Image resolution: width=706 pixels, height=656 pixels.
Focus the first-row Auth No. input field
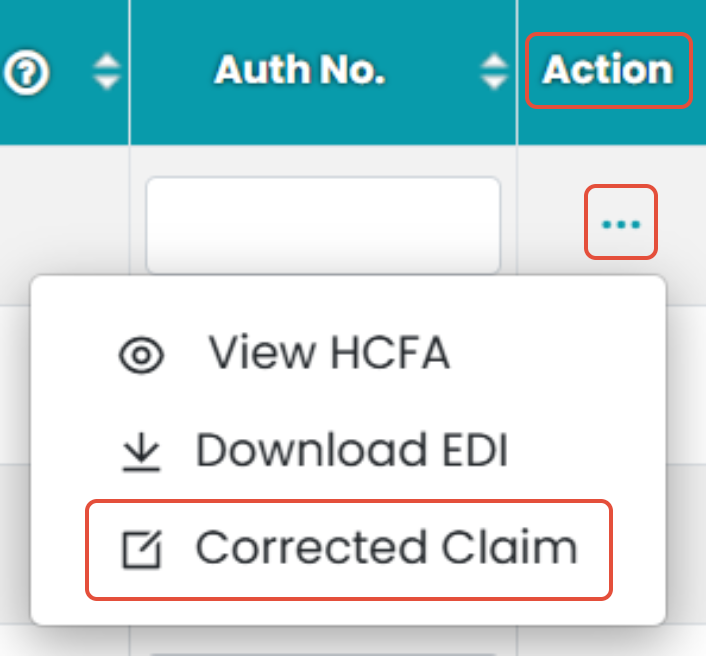322,224
